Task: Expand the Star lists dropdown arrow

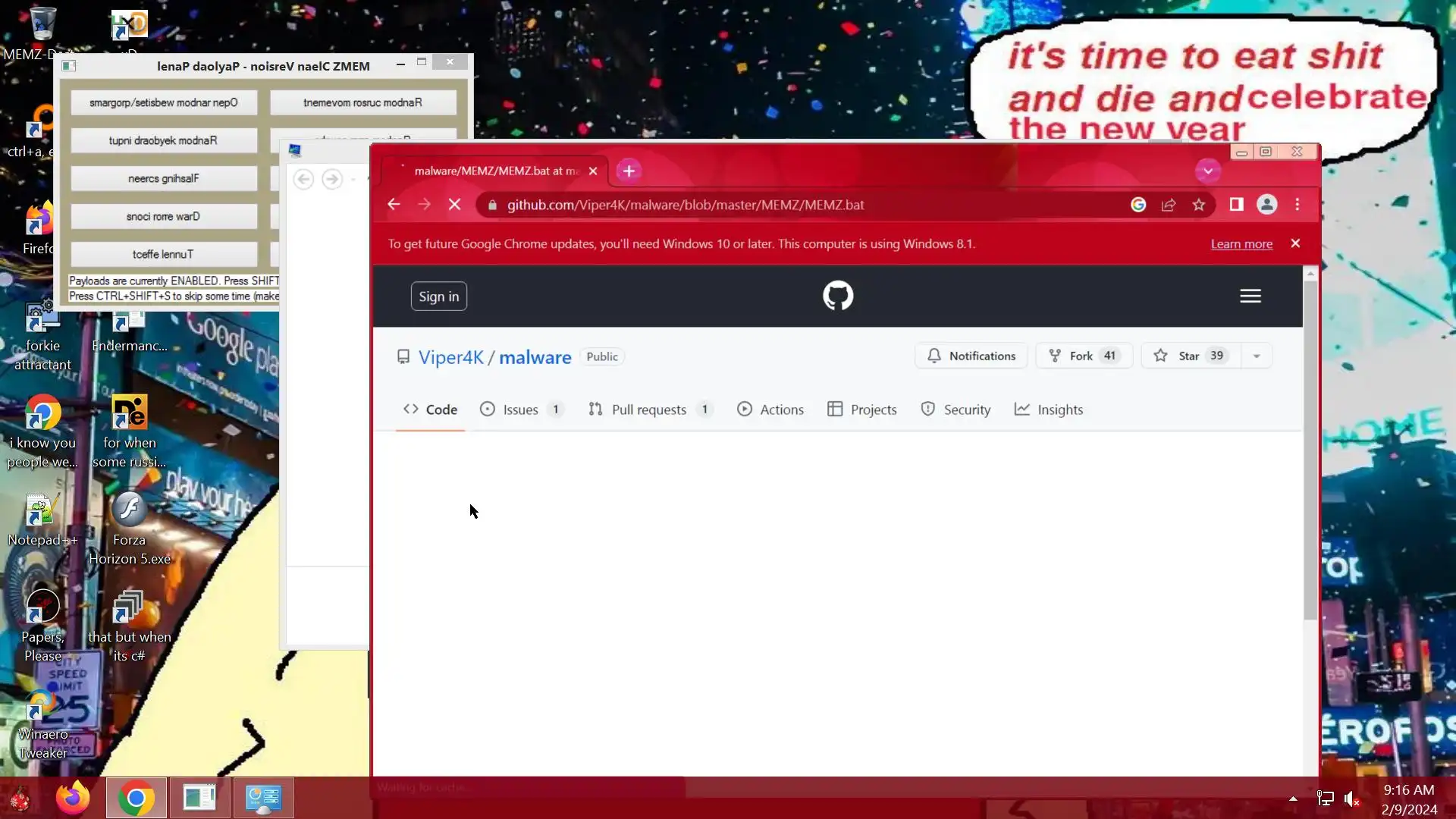Action: pyautogui.click(x=1257, y=356)
